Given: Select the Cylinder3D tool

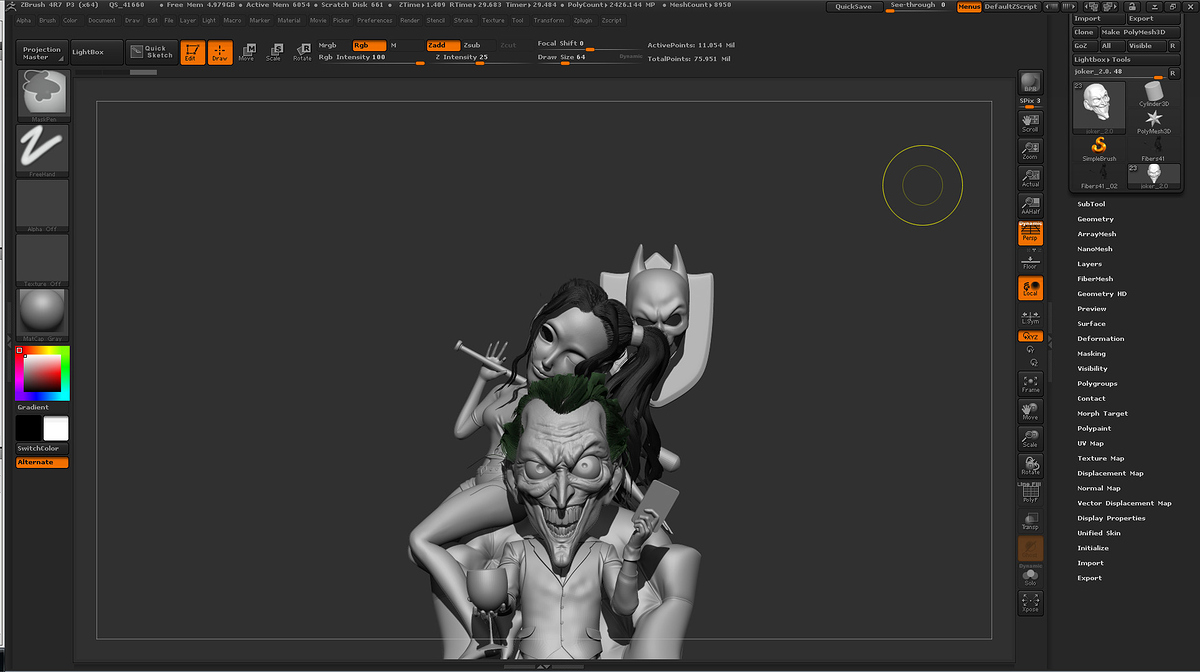Looking at the screenshot, I should 1154,93.
